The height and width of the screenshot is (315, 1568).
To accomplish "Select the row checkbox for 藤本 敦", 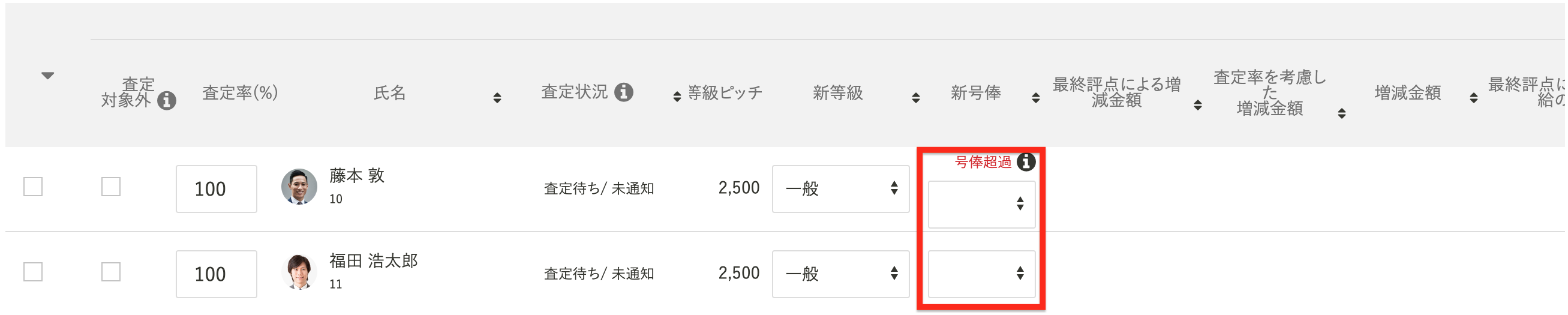I will pyautogui.click(x=33, y=187).
